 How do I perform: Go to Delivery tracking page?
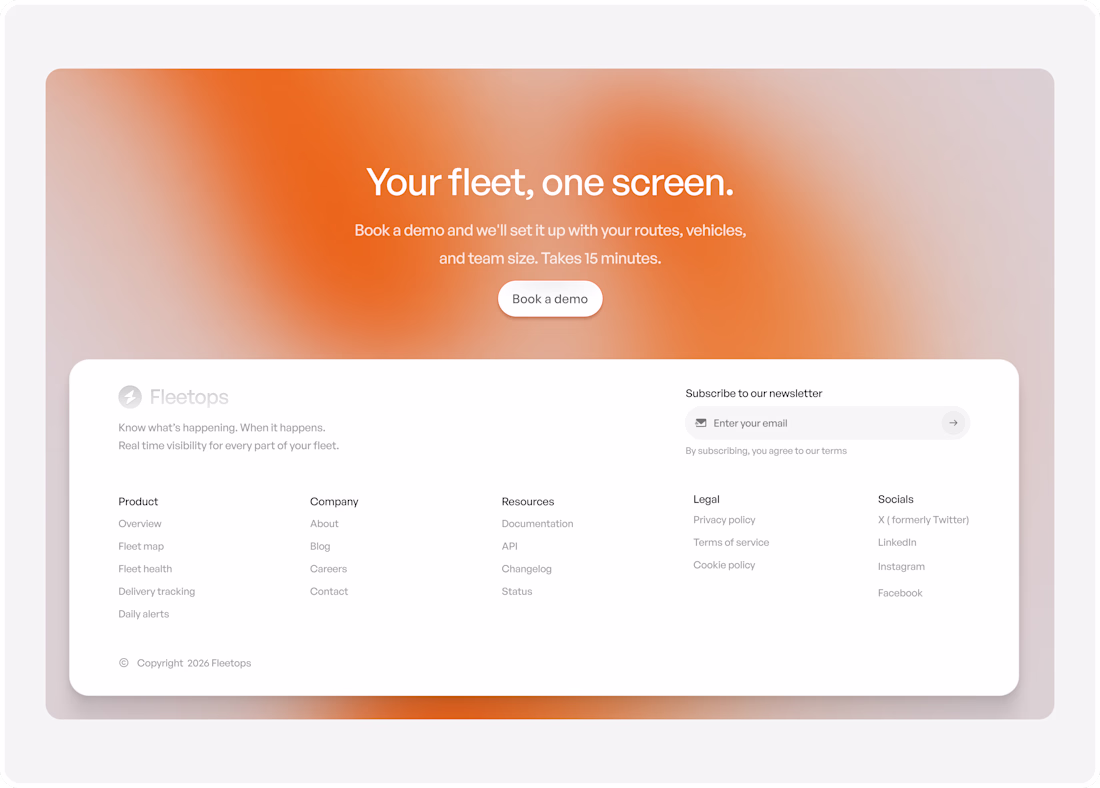pos(156,591)
